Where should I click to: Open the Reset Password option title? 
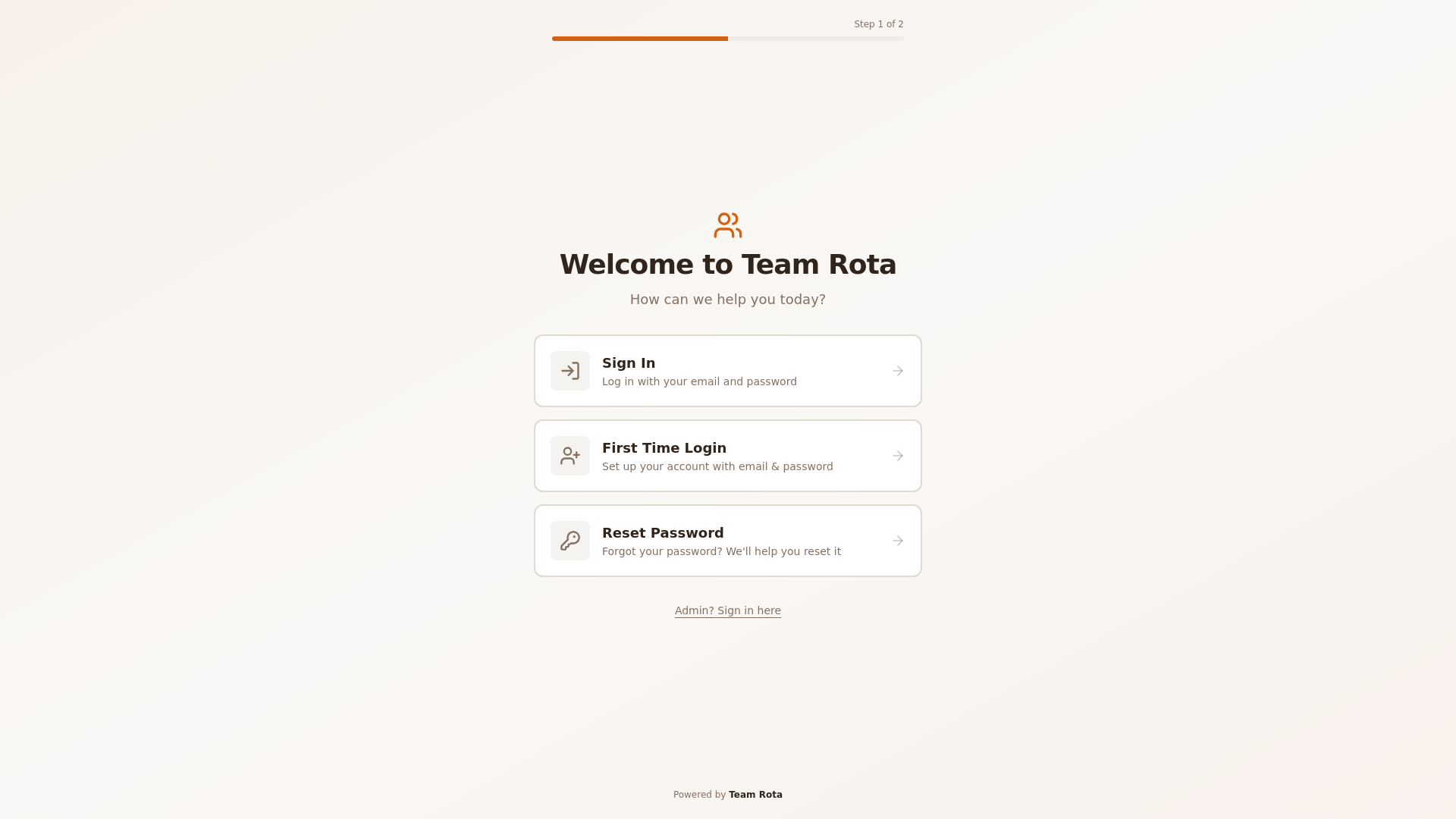663,533
